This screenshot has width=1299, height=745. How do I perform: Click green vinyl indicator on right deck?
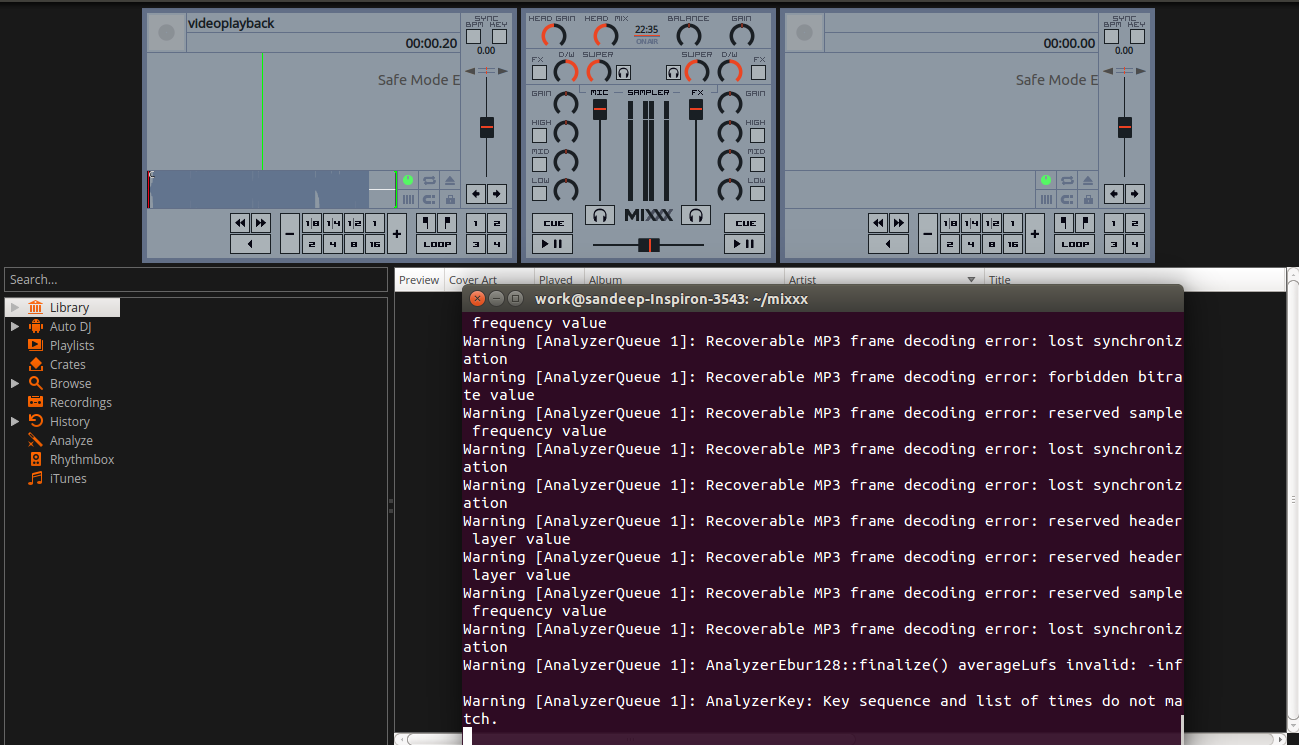1046,180
